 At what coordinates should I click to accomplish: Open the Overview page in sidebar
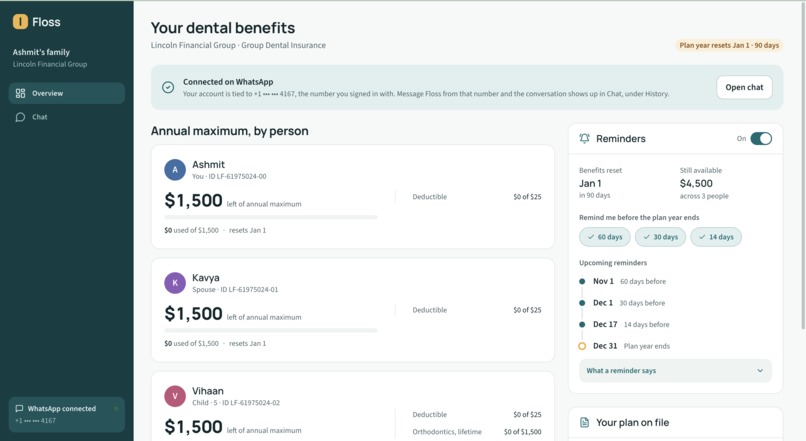point(67,93)
